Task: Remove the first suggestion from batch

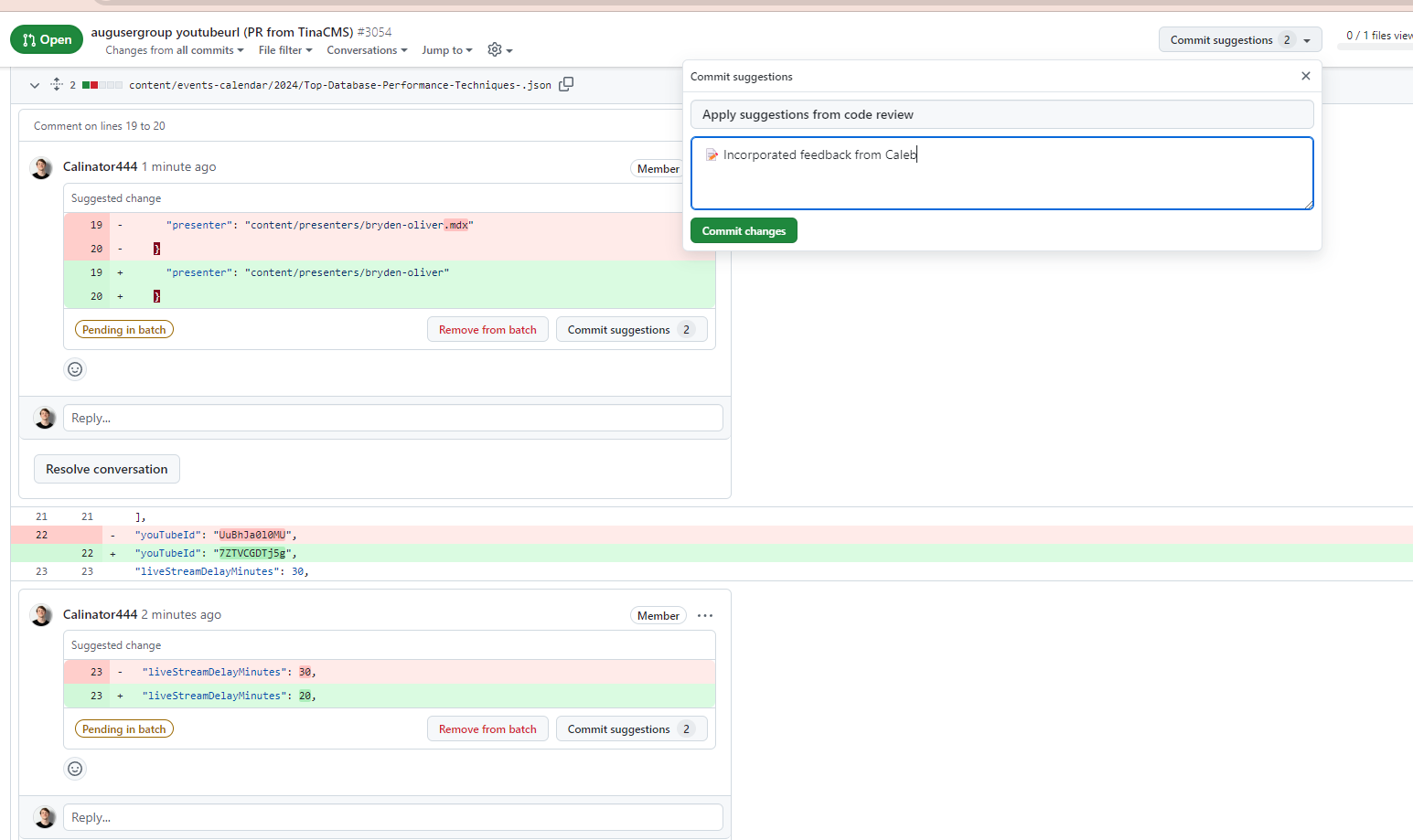Action: pyautogui.click(x=487, y=330)
